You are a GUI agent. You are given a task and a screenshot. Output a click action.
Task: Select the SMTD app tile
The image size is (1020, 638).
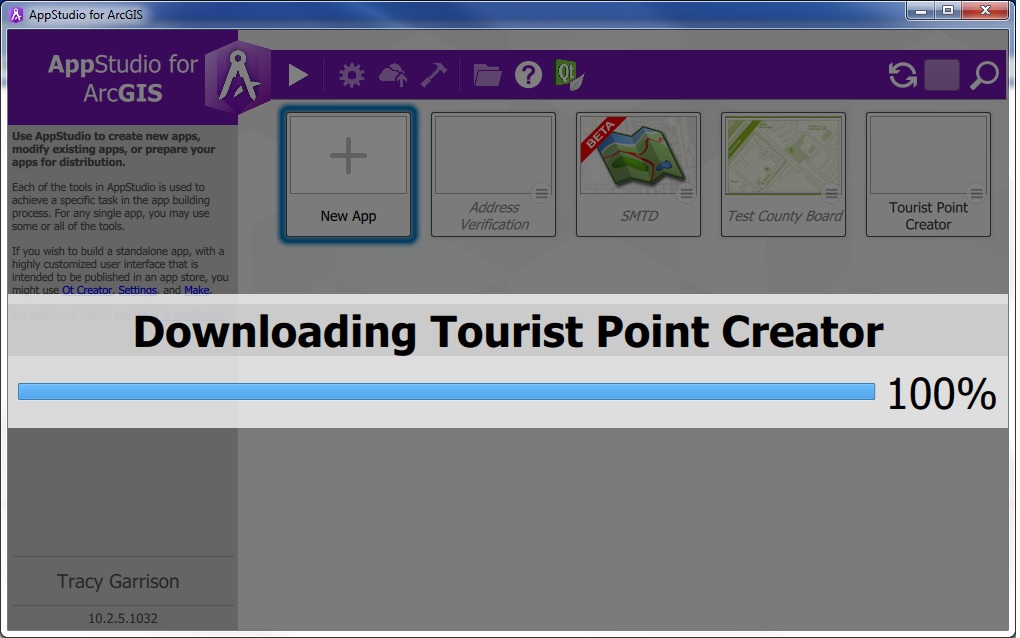[638, 174]
